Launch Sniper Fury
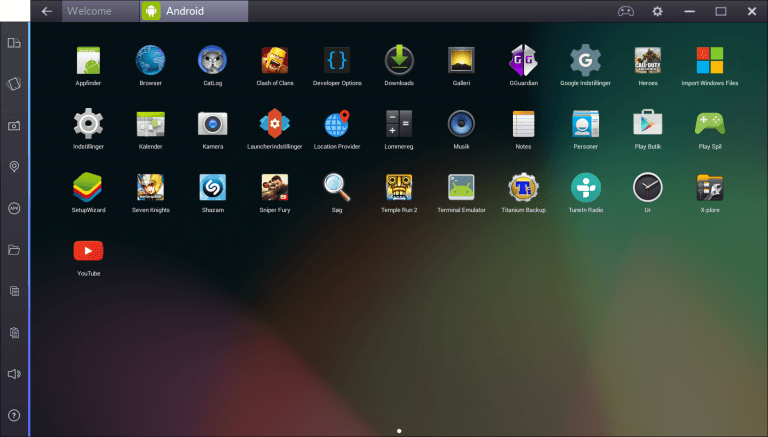768x437 pixels. tap(275, 187)
